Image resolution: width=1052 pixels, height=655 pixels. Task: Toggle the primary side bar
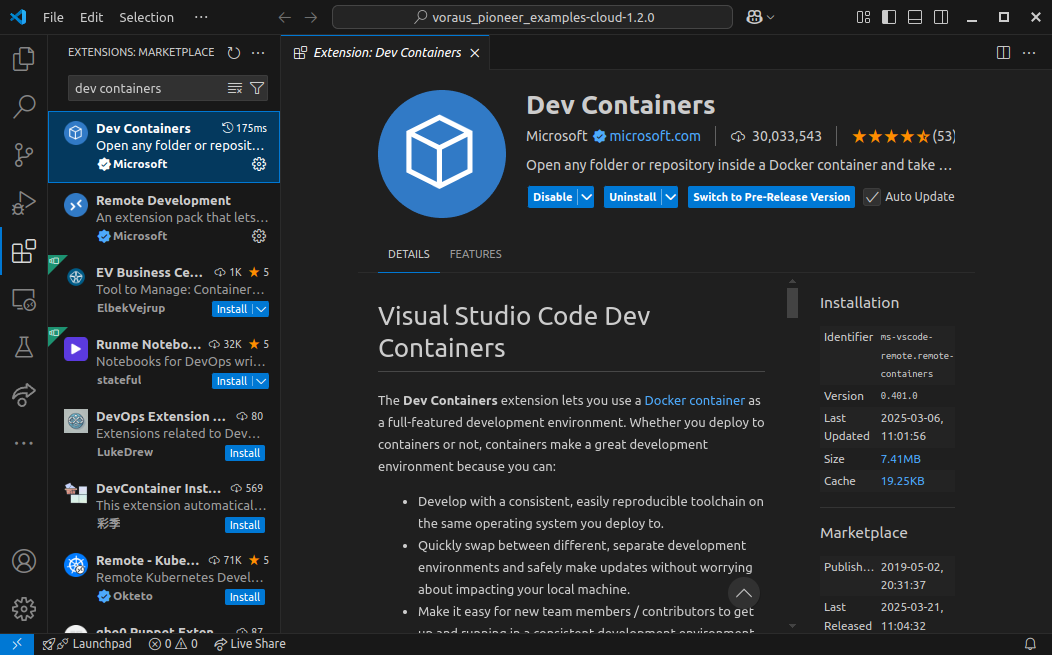click(x=889, y=17)
